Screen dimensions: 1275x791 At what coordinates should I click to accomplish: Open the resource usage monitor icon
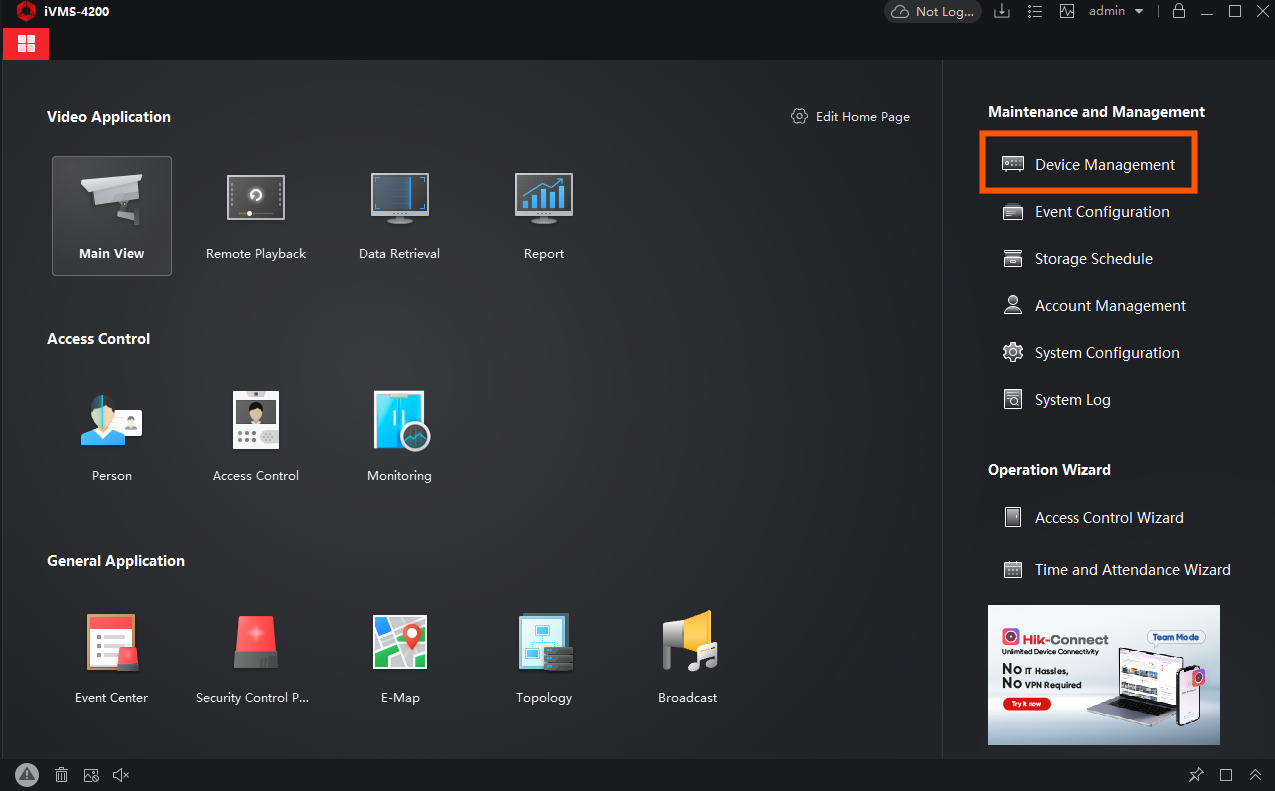pyautogui.click(x=1067, y=11)
